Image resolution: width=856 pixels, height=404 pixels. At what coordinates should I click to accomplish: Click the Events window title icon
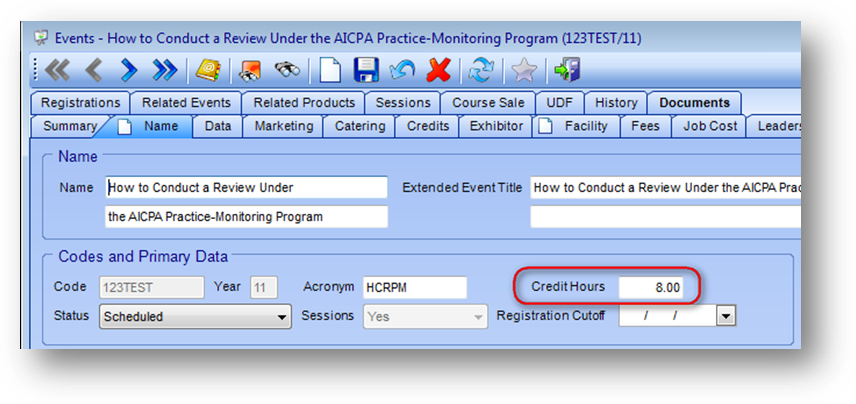[41, 38]
